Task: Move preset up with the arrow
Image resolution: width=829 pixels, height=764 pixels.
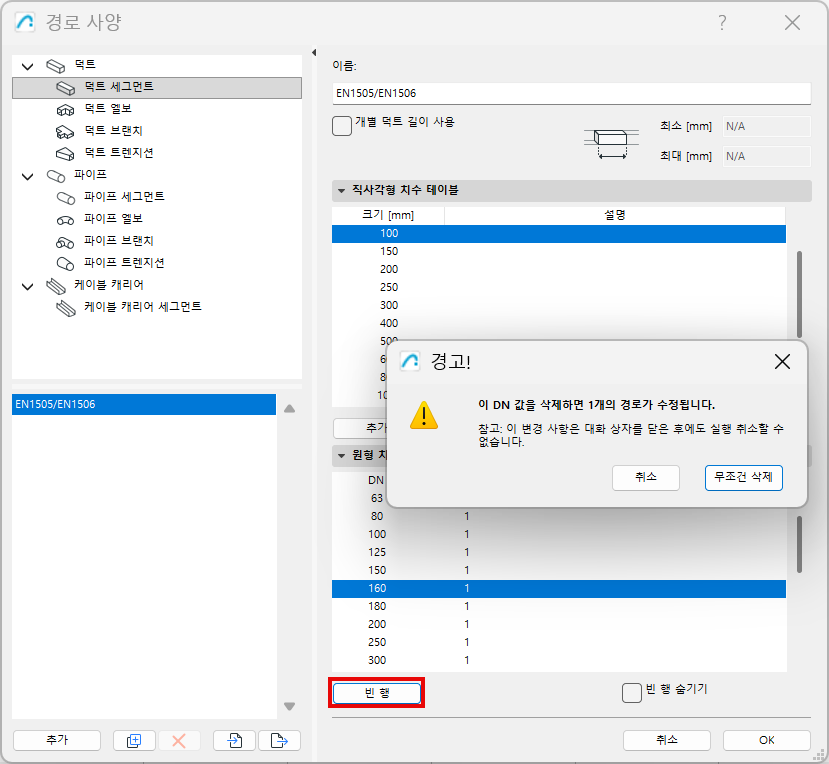Action: (x=289, y=409)
